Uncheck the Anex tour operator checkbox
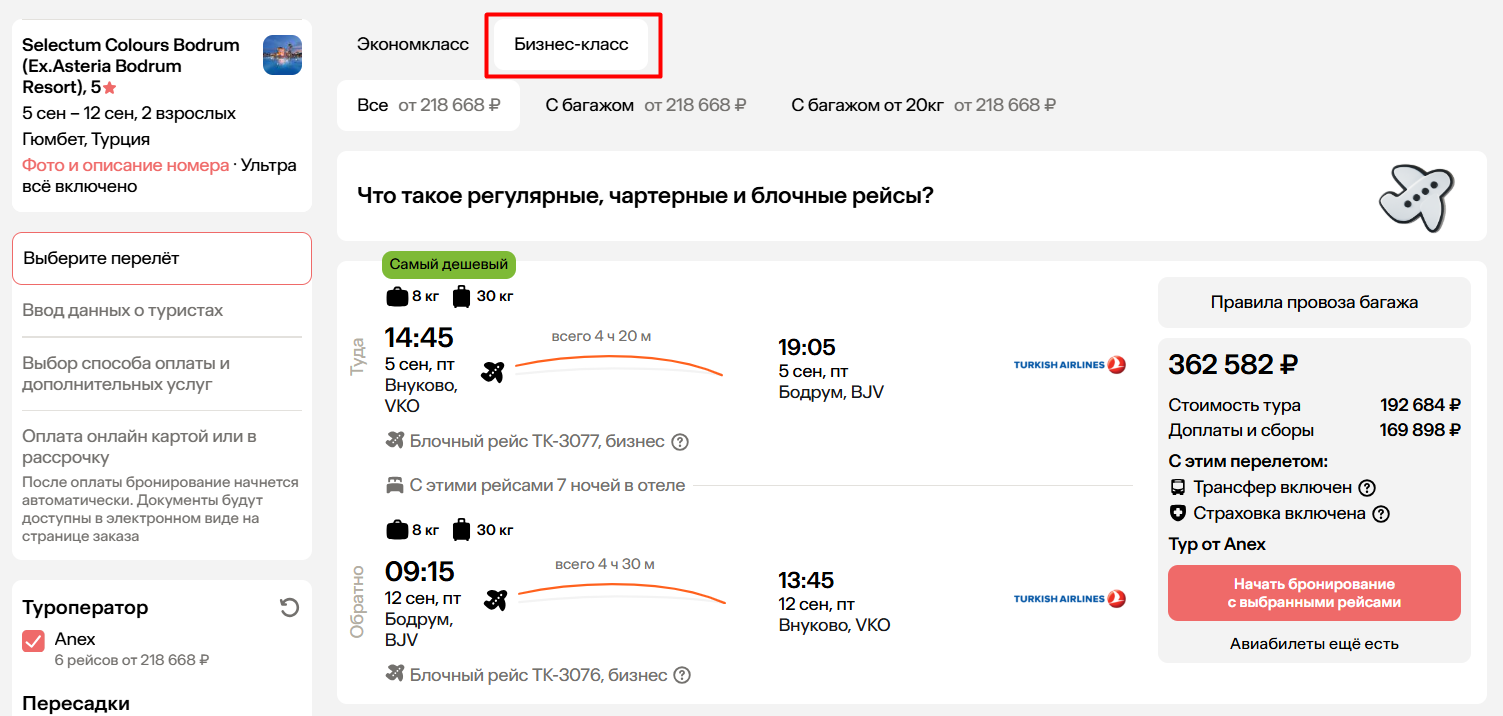Viewport: 1503px width, 716px height. [34, 641]
